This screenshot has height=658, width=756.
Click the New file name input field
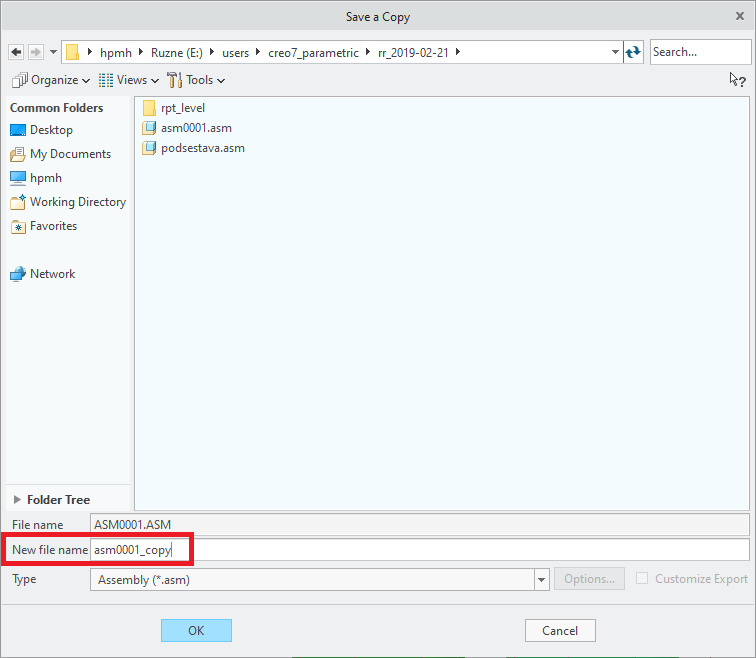419,550
